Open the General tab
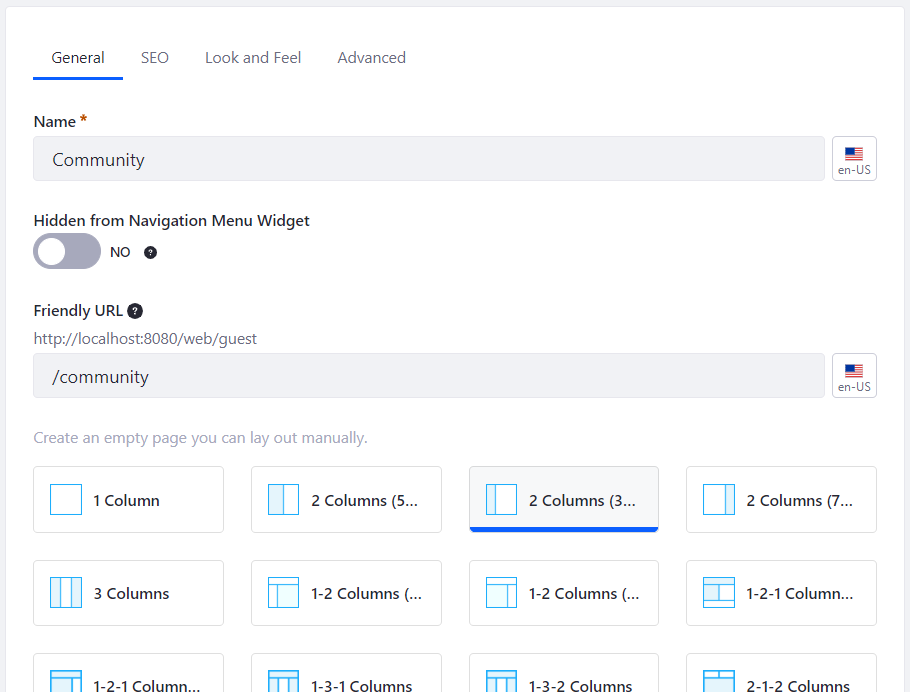 coord(78,58)
